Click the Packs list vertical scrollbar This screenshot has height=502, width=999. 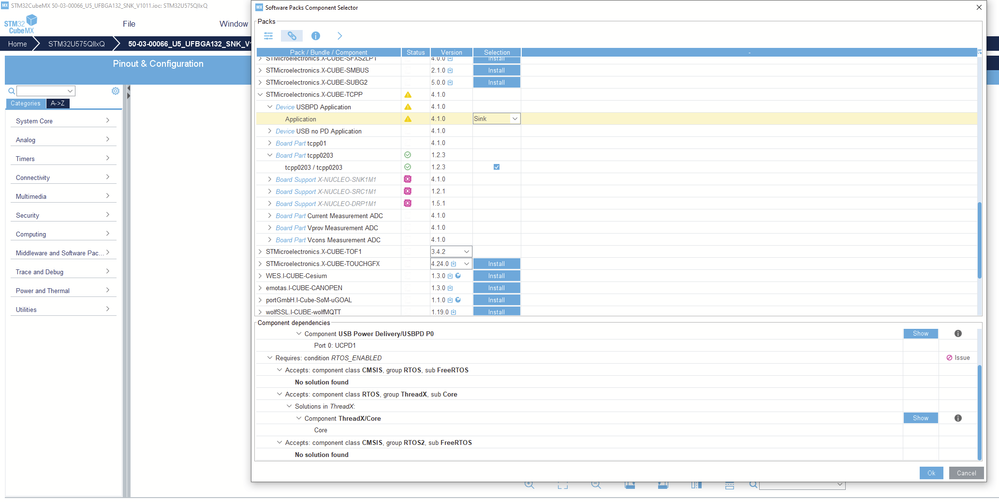point(980,240)
